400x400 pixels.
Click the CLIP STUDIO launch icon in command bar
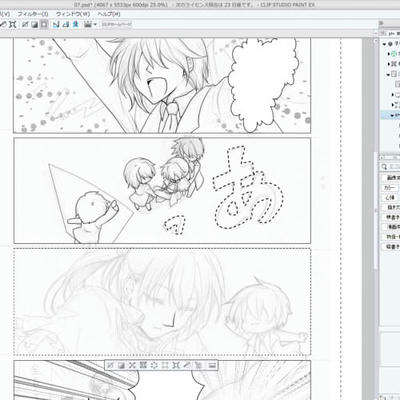coord(88,24)
